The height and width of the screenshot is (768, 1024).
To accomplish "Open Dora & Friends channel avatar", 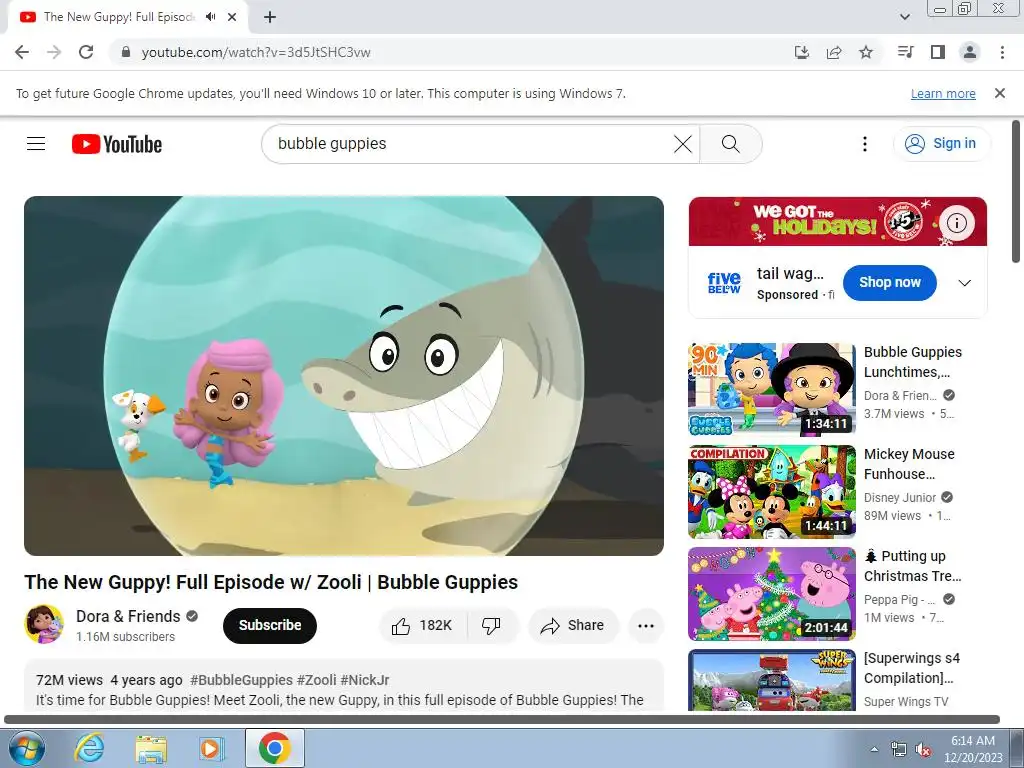I will [44, 624].
